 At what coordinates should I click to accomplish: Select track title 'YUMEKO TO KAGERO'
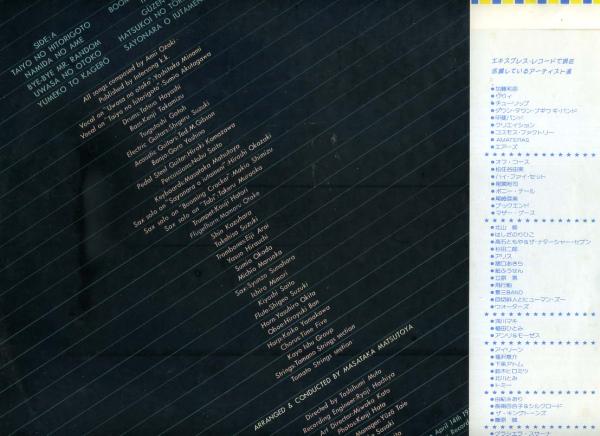click(x=73, y=81)
